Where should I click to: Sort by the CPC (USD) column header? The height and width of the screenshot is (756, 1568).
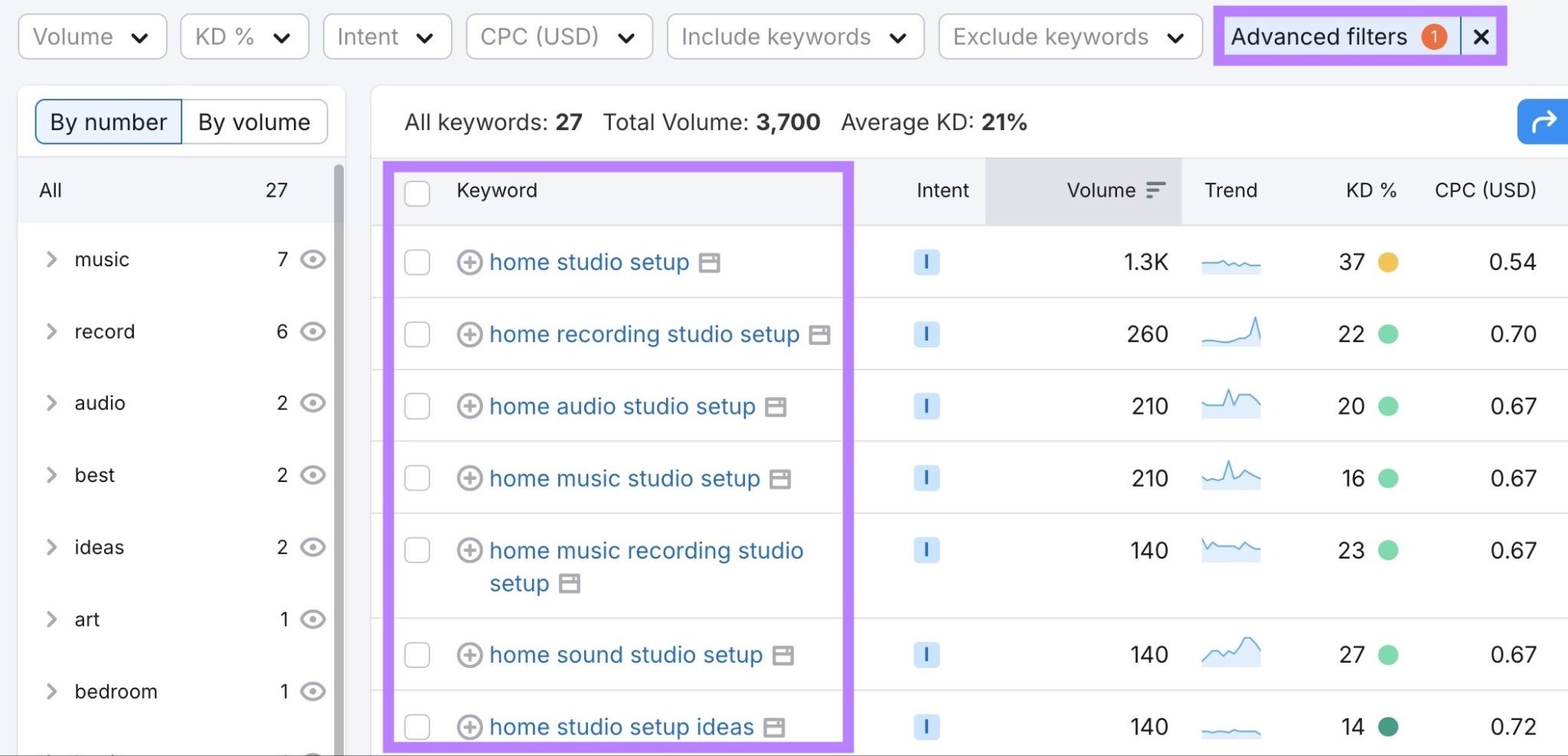(1485, 191)
